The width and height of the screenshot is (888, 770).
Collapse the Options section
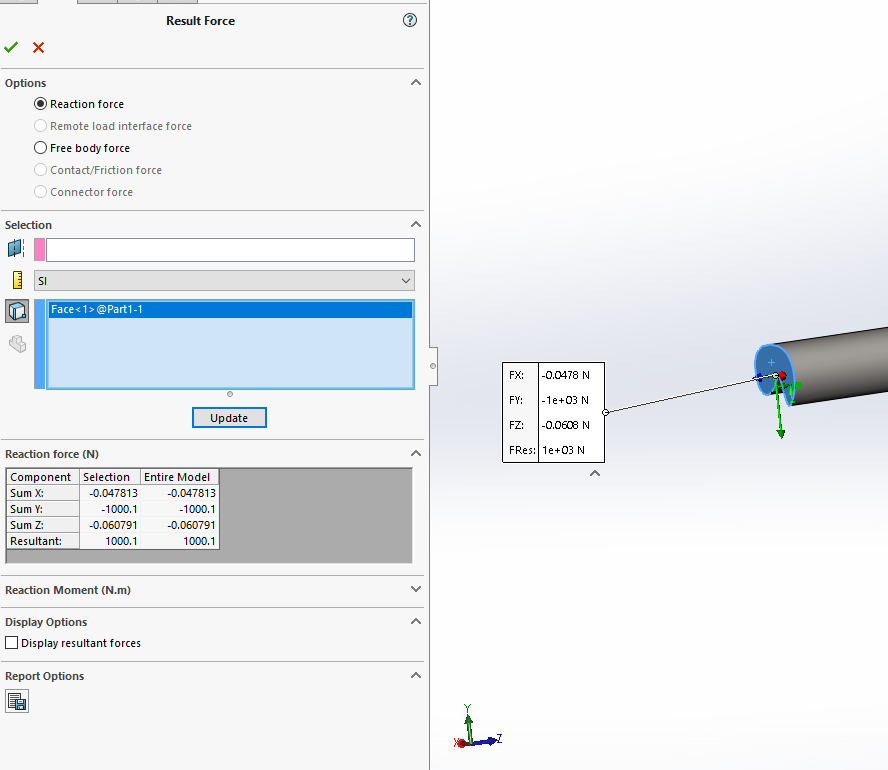click(x=416, y=83)
